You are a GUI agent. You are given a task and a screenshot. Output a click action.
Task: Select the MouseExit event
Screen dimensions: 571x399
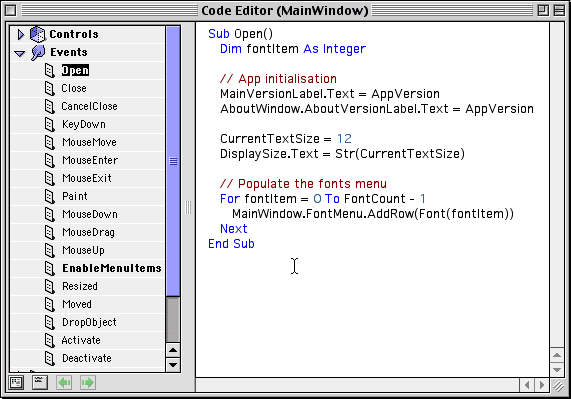87,178
